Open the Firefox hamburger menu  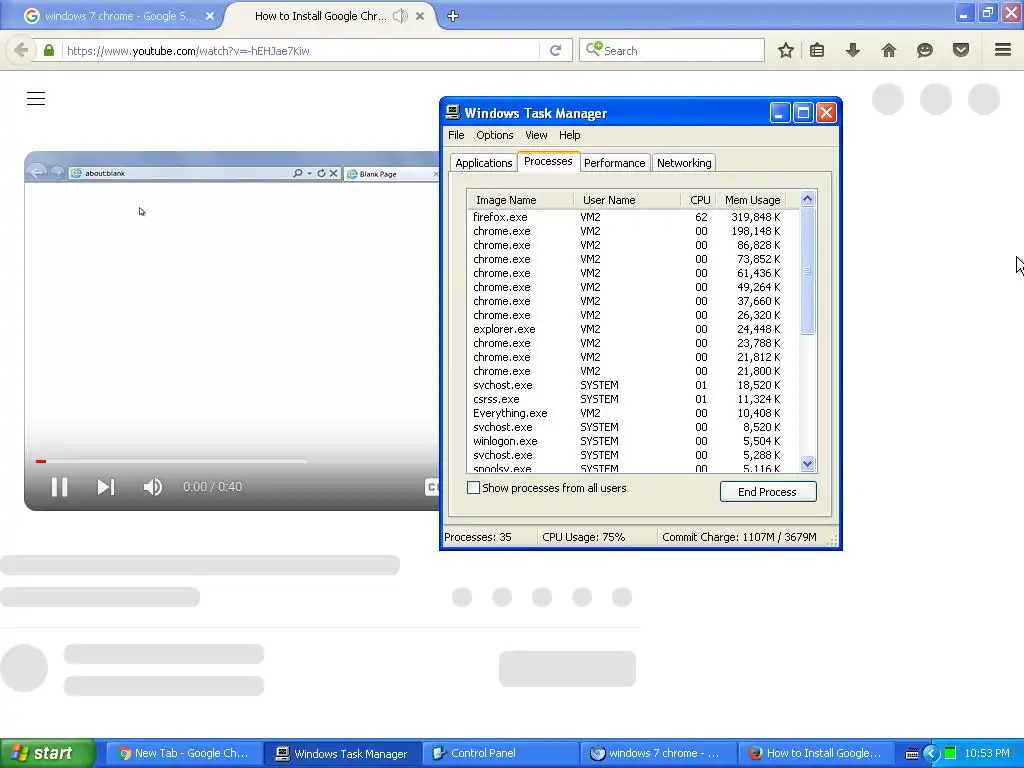pyautogui.click(x=1003, y=50)
